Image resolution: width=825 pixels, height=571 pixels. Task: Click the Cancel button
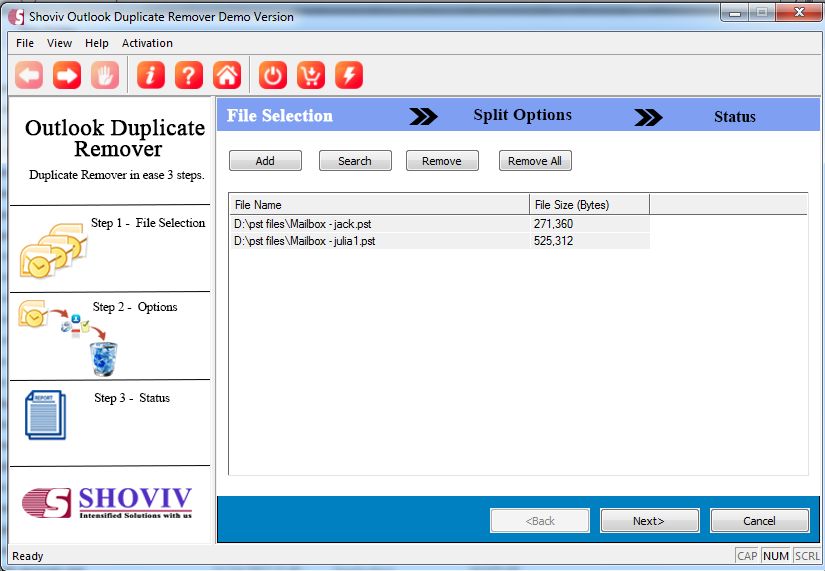[759, 521]
